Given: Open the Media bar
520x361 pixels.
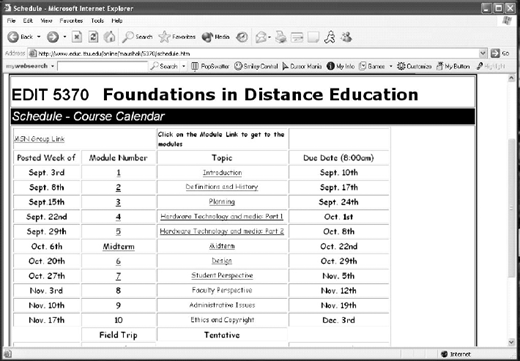Looking at the screenshot, I should click(216, 37).
